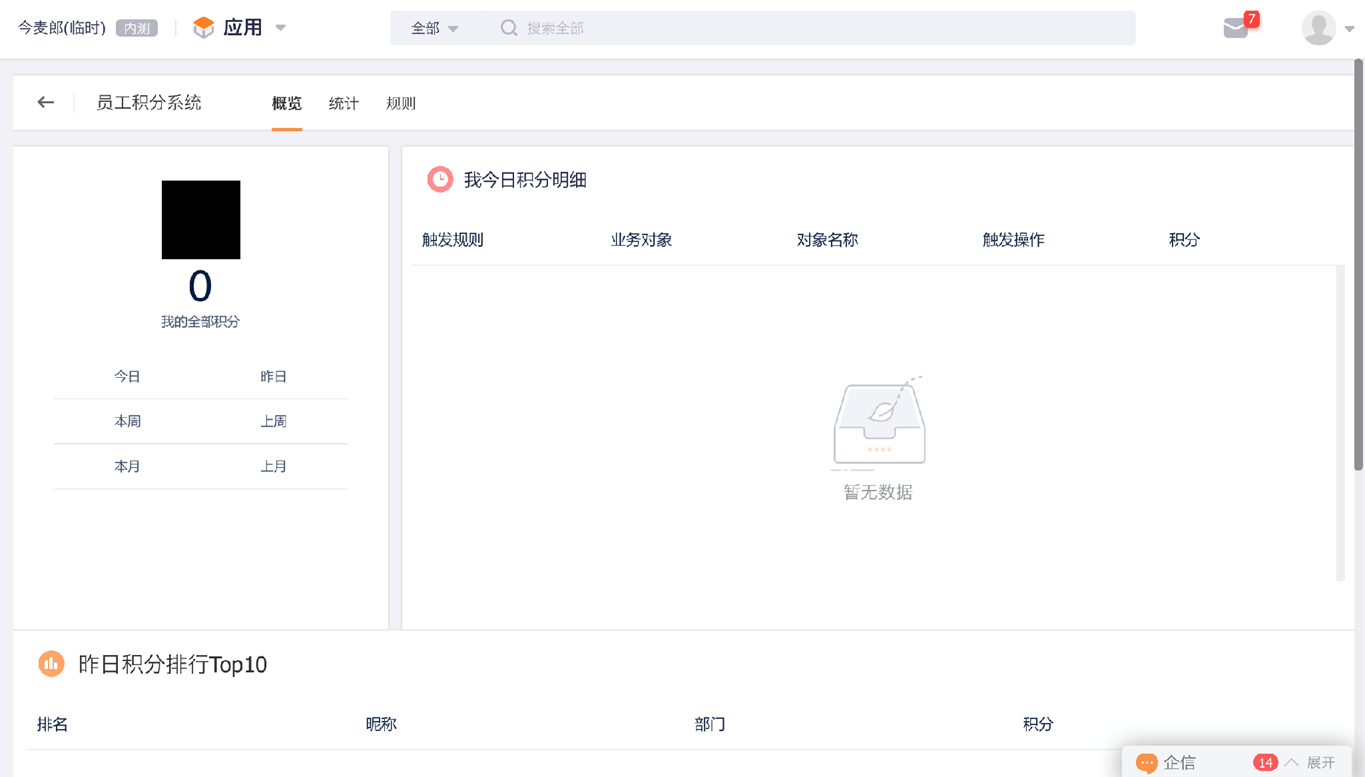Image resolution: width=1365 pixels, height=777 pixels.
Task: Click 积分 header in Top10 ranking table
Action: pos(1038,724)
